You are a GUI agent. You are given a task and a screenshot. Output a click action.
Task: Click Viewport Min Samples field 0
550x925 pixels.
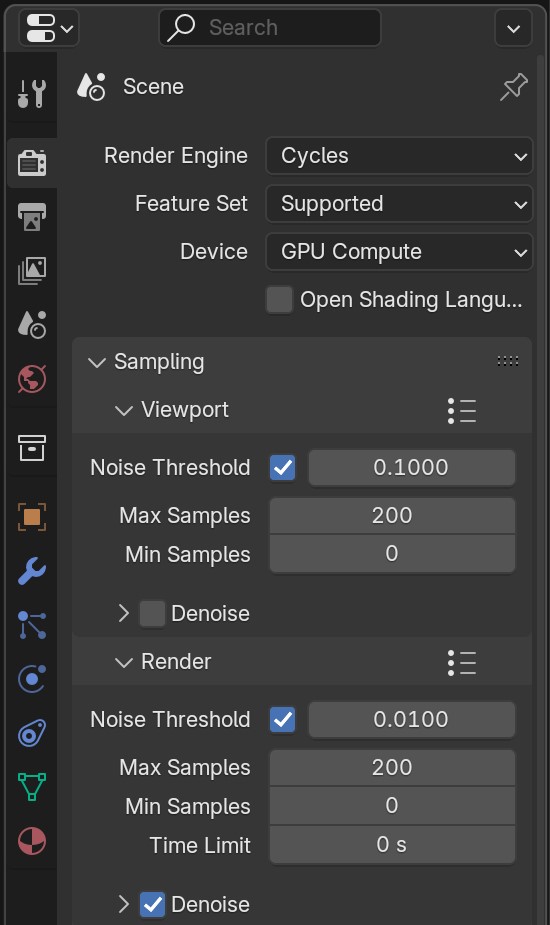pos(392,554)
